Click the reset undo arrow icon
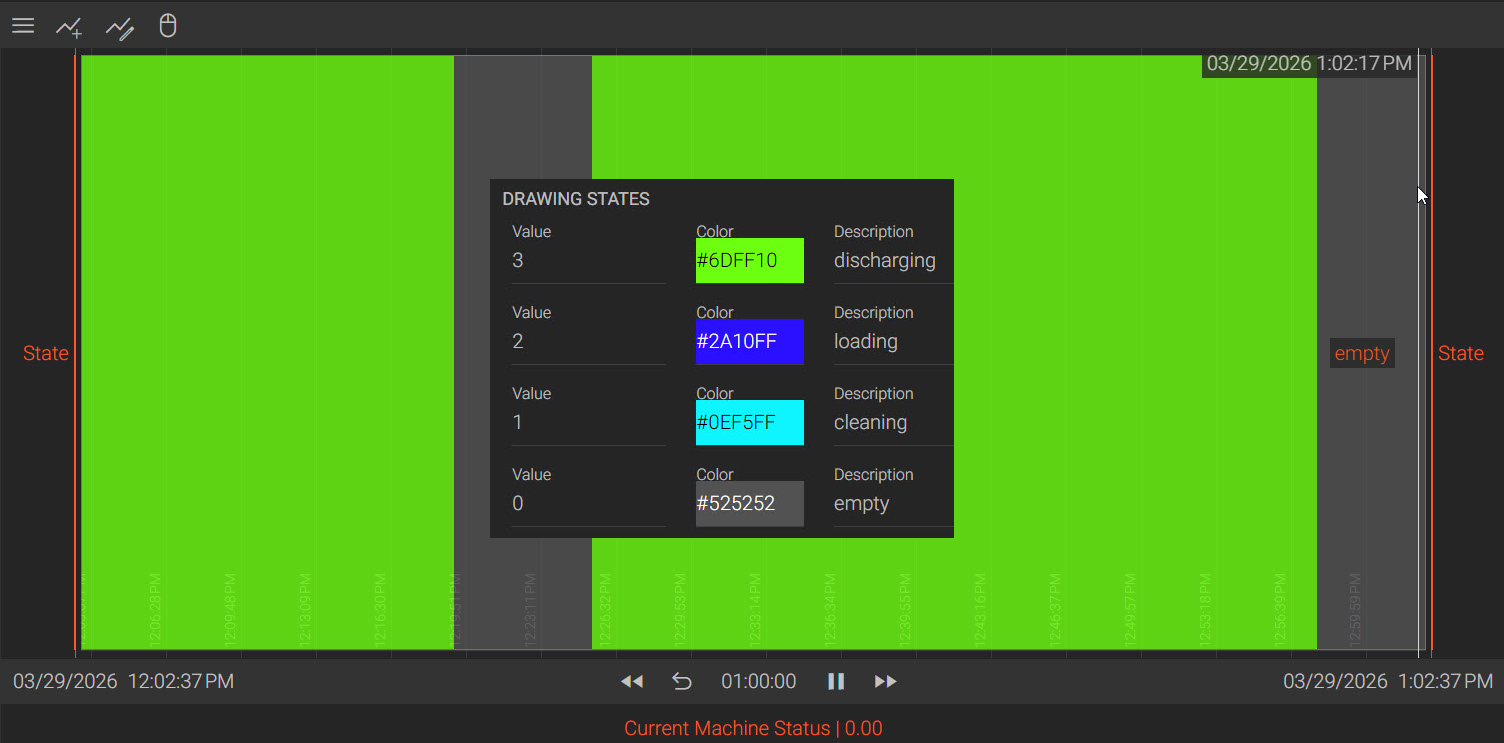 point(682,681)
